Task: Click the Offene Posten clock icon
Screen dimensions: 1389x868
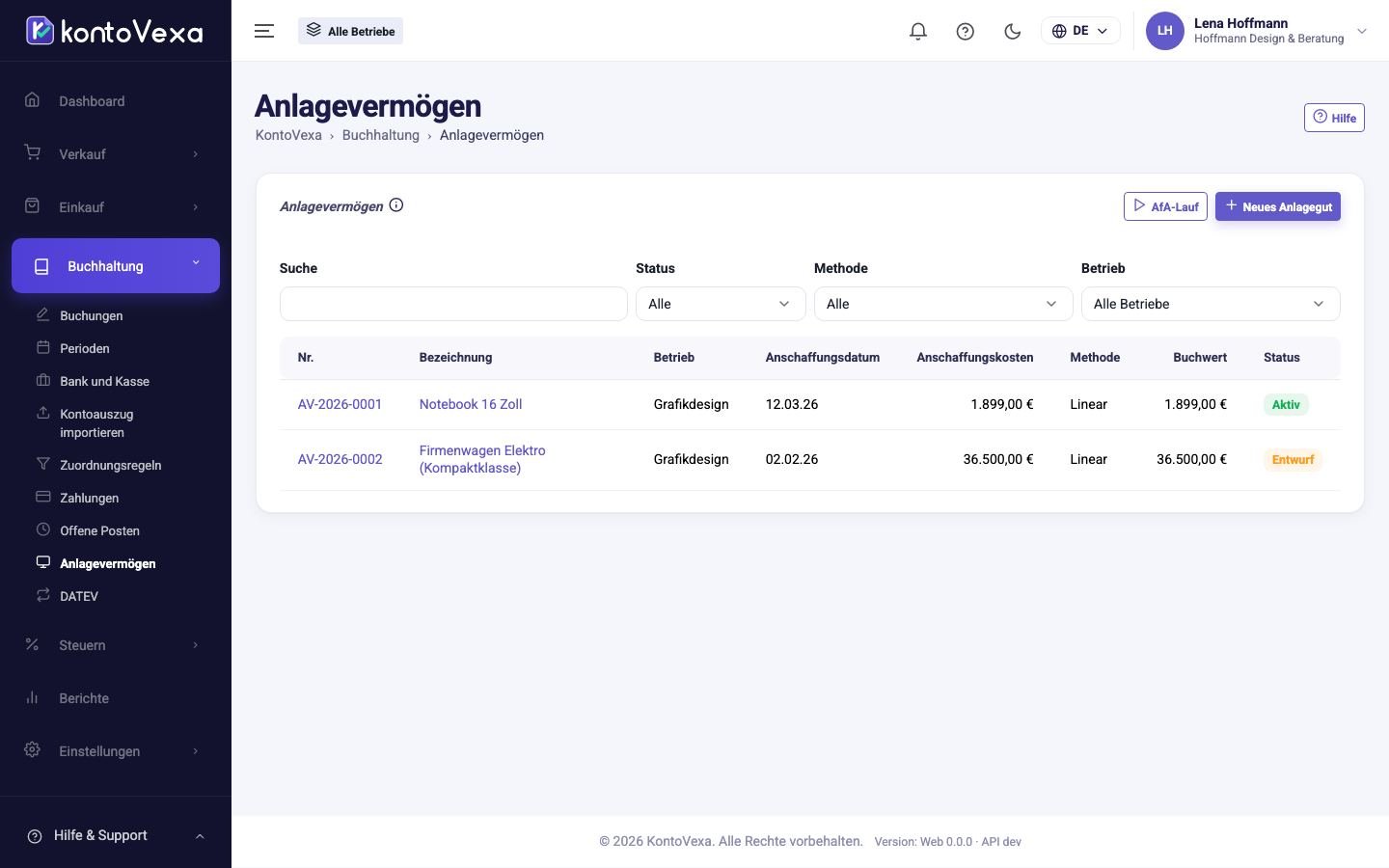Action: 42,529
